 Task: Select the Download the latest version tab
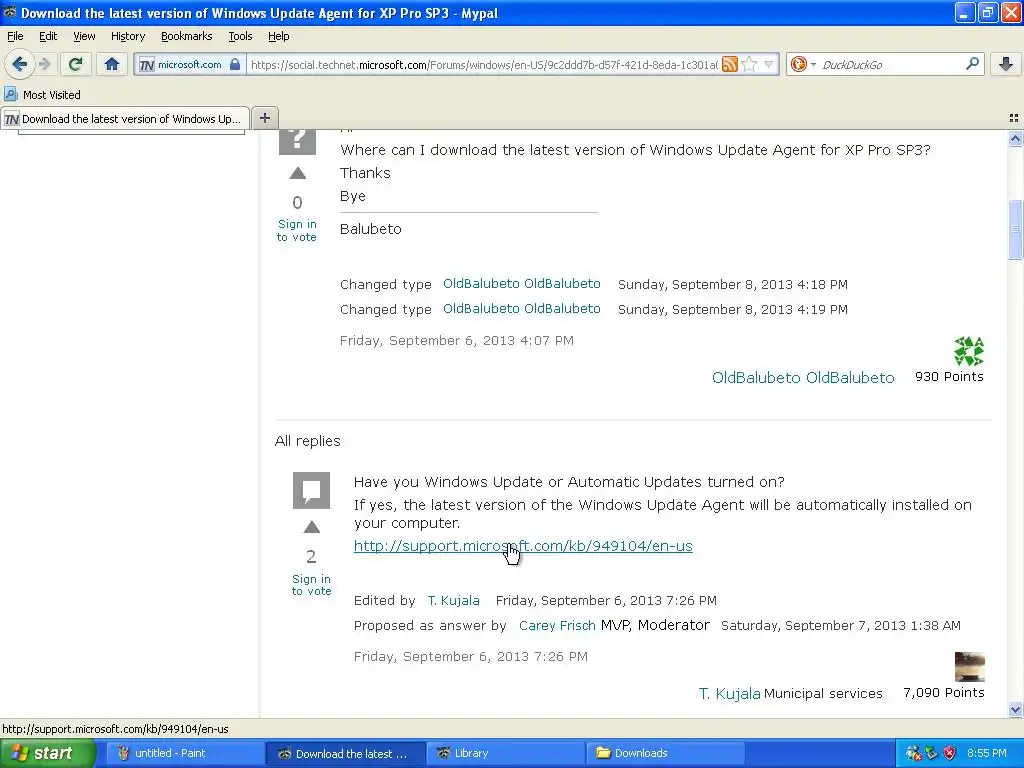[125, 118]
